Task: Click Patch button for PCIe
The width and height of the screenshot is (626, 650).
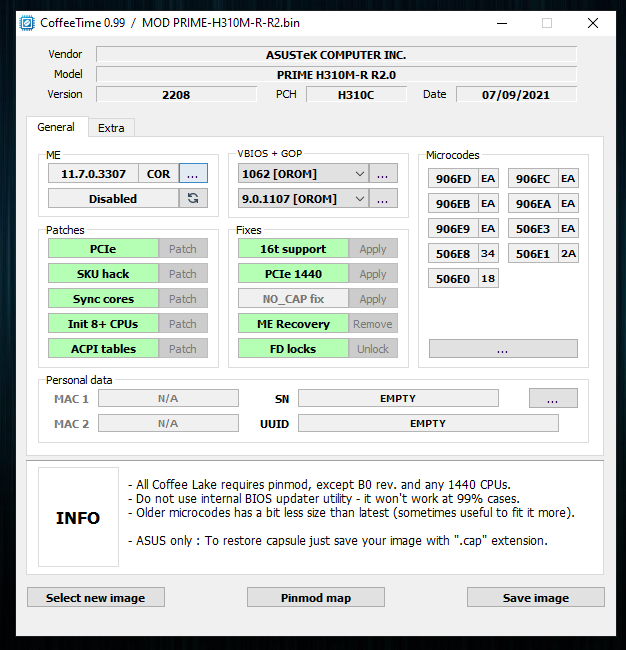Action: click(x=183, y=249)
